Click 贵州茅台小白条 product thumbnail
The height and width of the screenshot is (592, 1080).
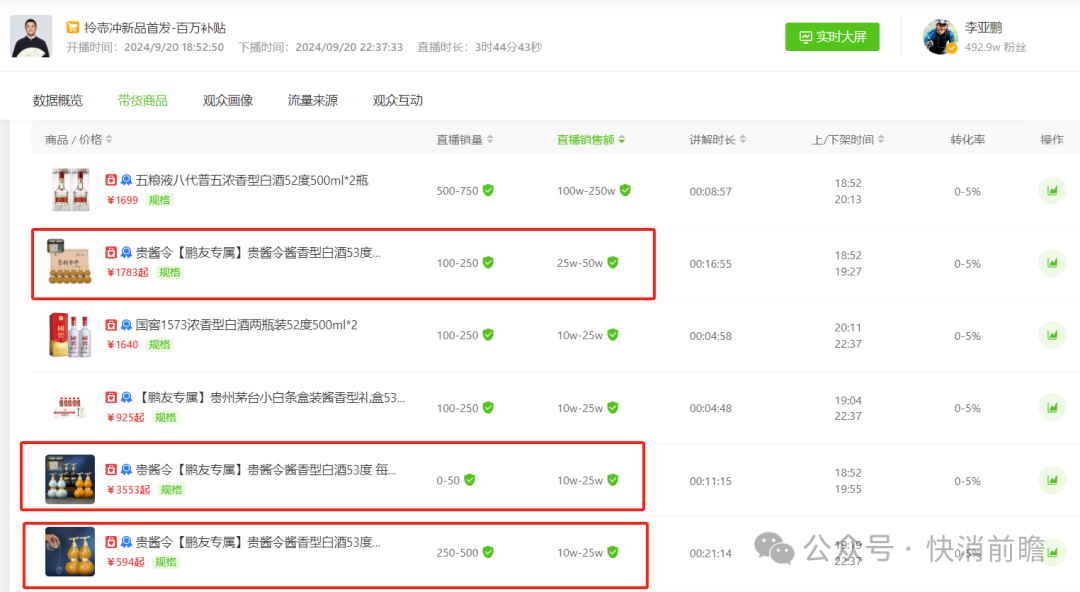click(70, 407)
